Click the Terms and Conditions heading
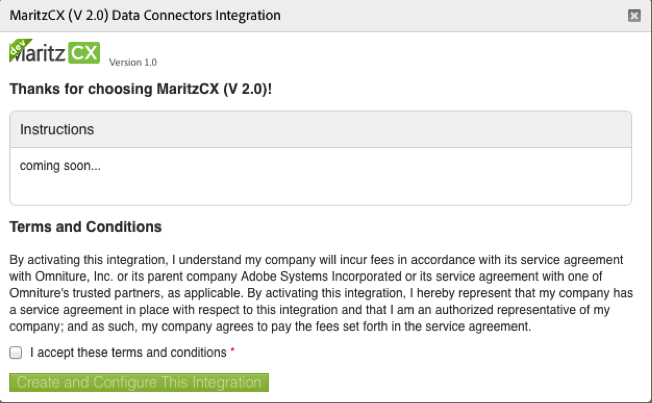The width and height of the screenshot is (652, 403). [x=85, y=227]
